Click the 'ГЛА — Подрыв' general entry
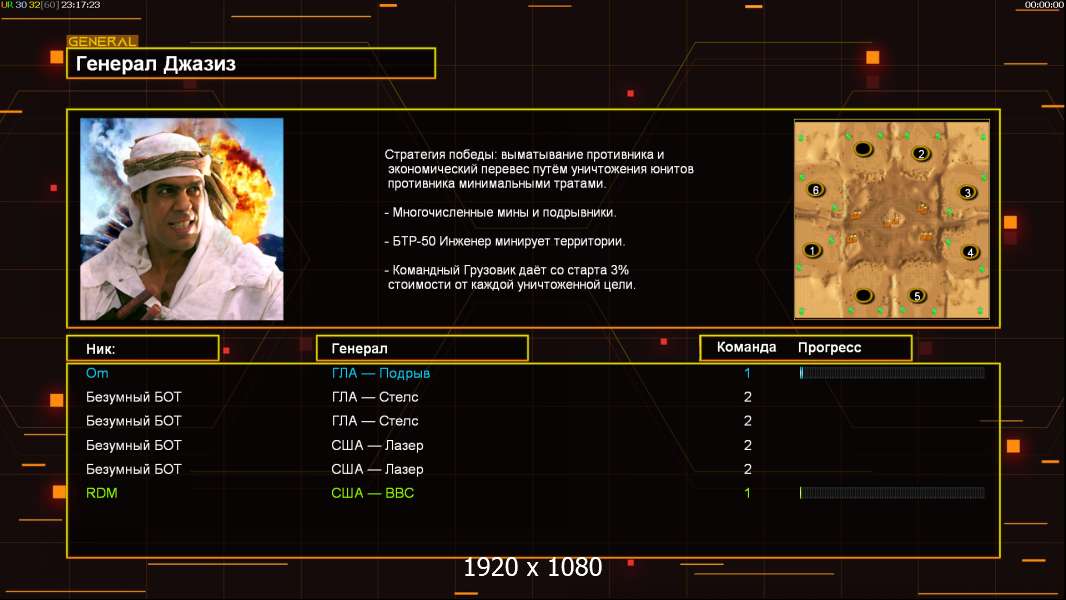 pyautogui.click(x=381, y=373)
